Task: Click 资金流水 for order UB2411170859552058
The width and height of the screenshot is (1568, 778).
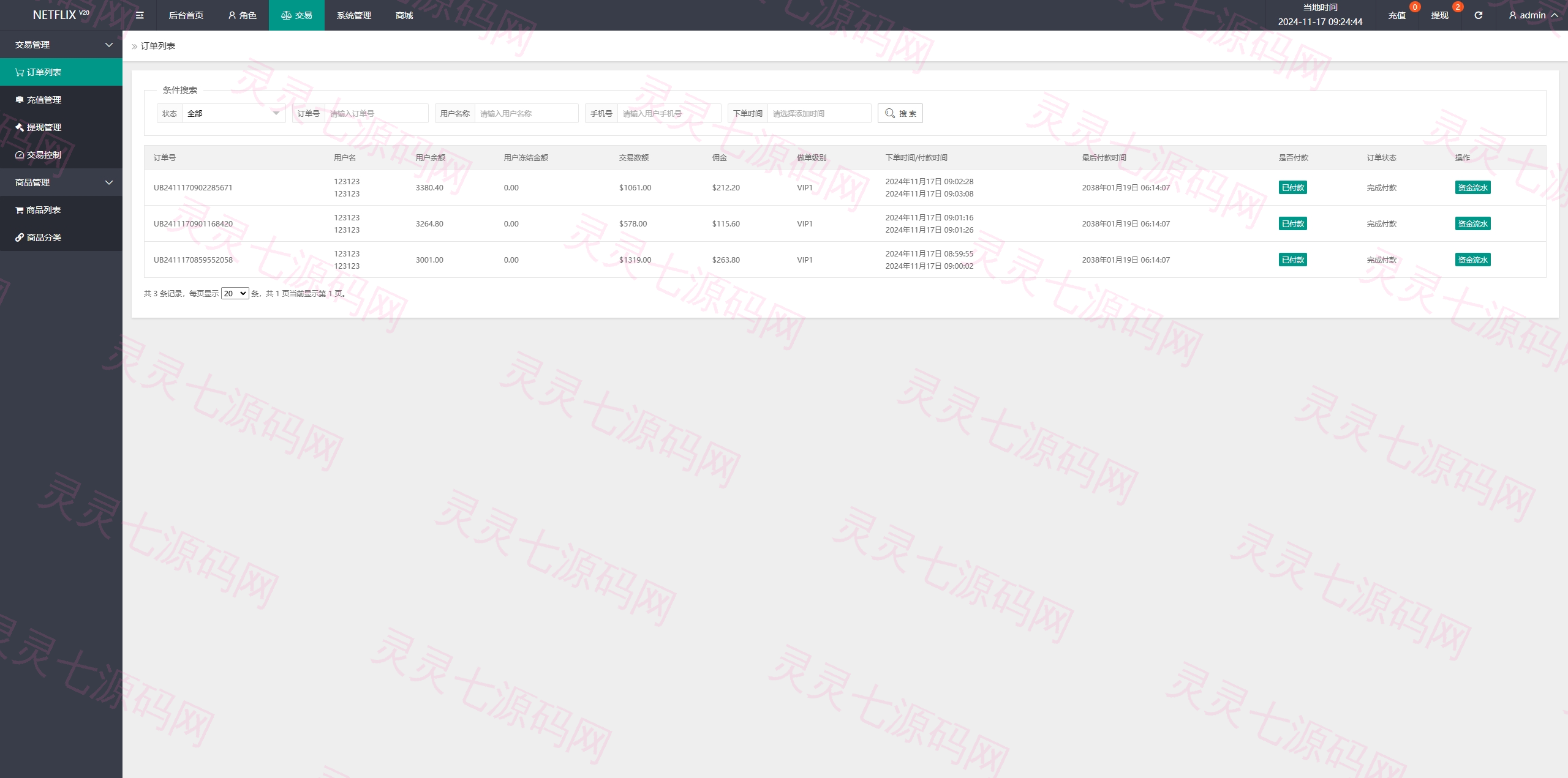Action: point(1472,260)
